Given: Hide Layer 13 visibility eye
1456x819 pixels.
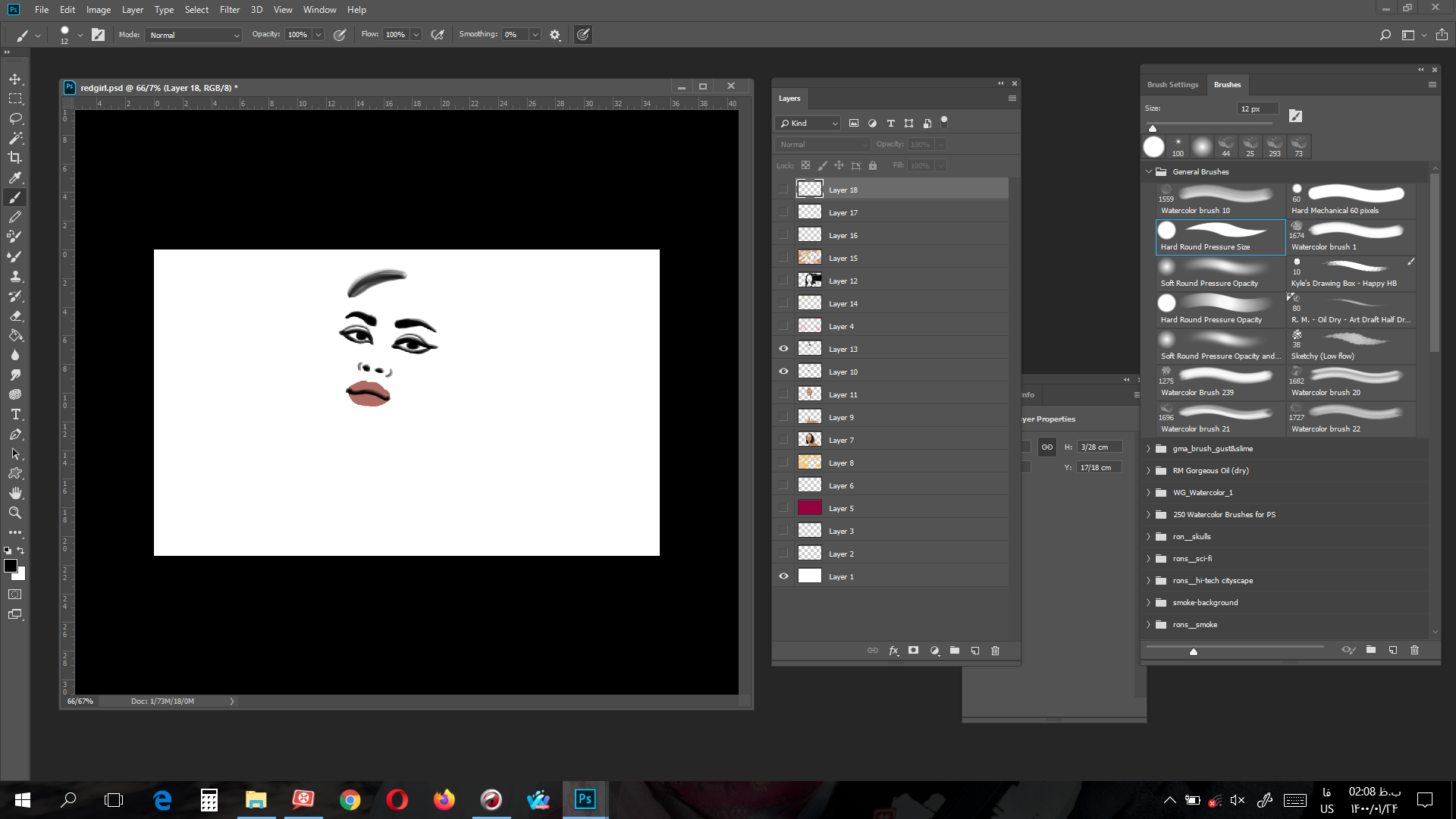Looking at the screenshot, I should [783, 349].
